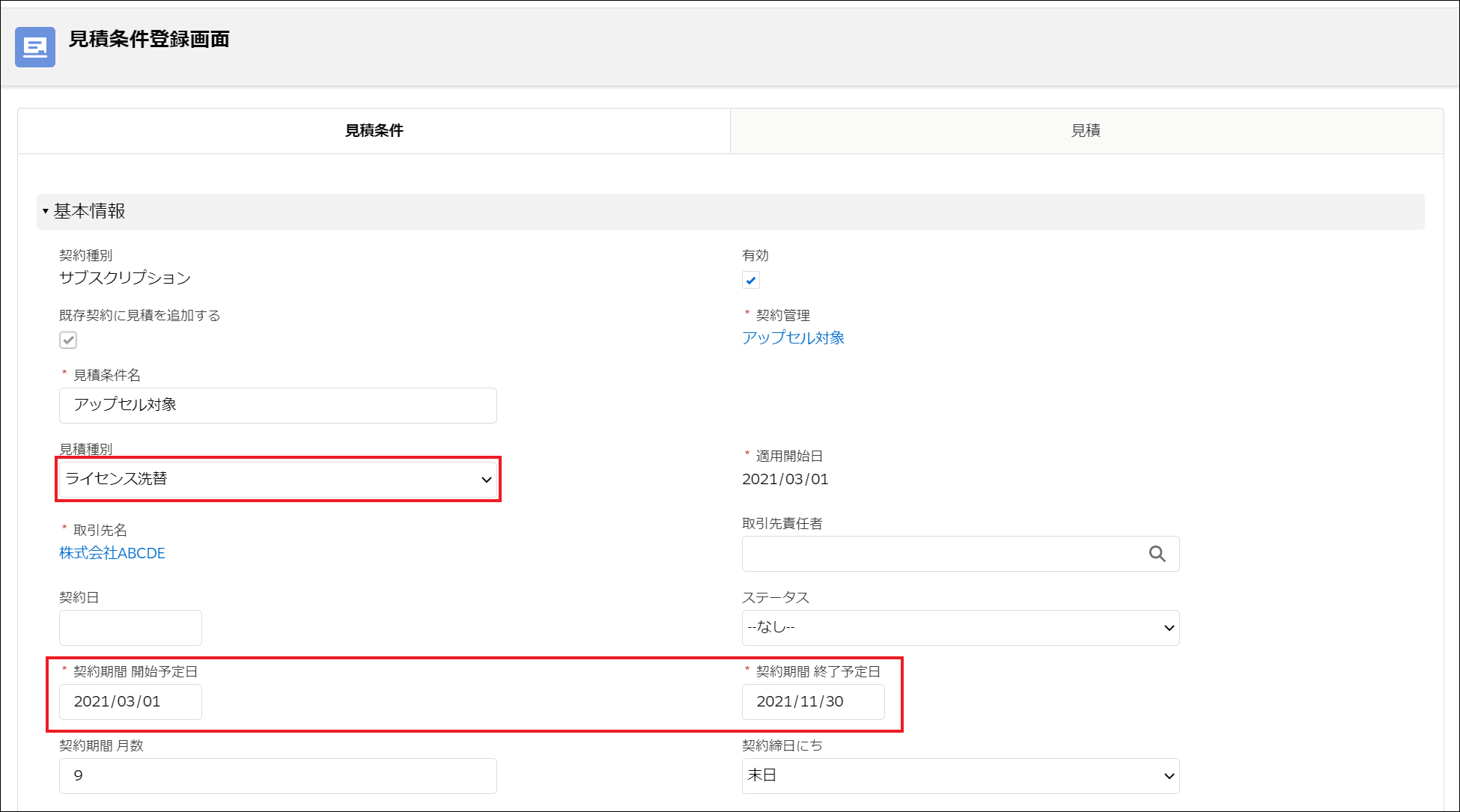Open the アップセル対象 contract management link
The width and height of the screenshot is (1460, 812).
tap(793, 338)
